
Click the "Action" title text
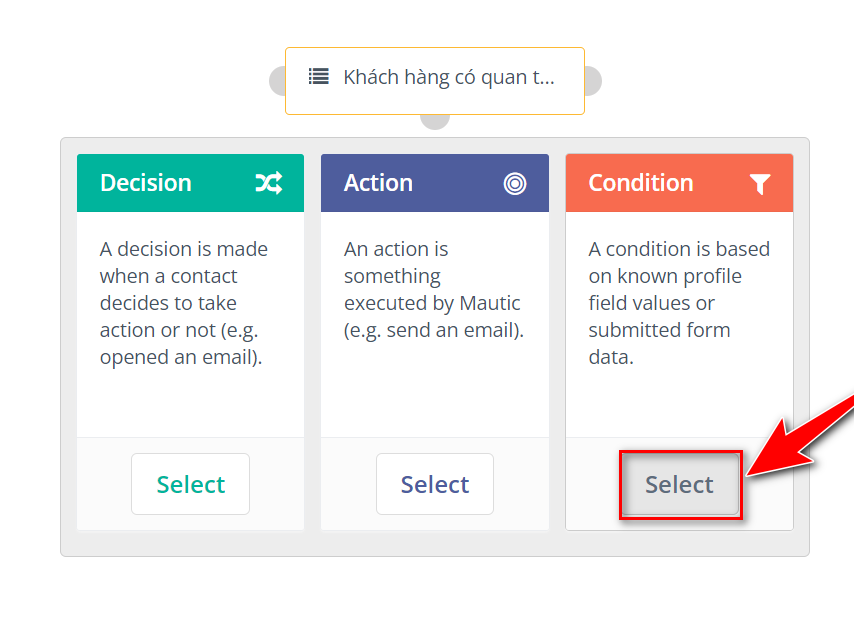(x=378, y=183)
